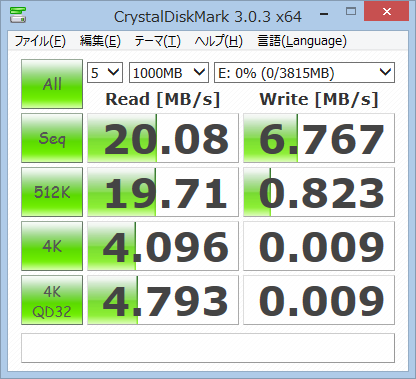Open the 言語(Language) menu

302,41
